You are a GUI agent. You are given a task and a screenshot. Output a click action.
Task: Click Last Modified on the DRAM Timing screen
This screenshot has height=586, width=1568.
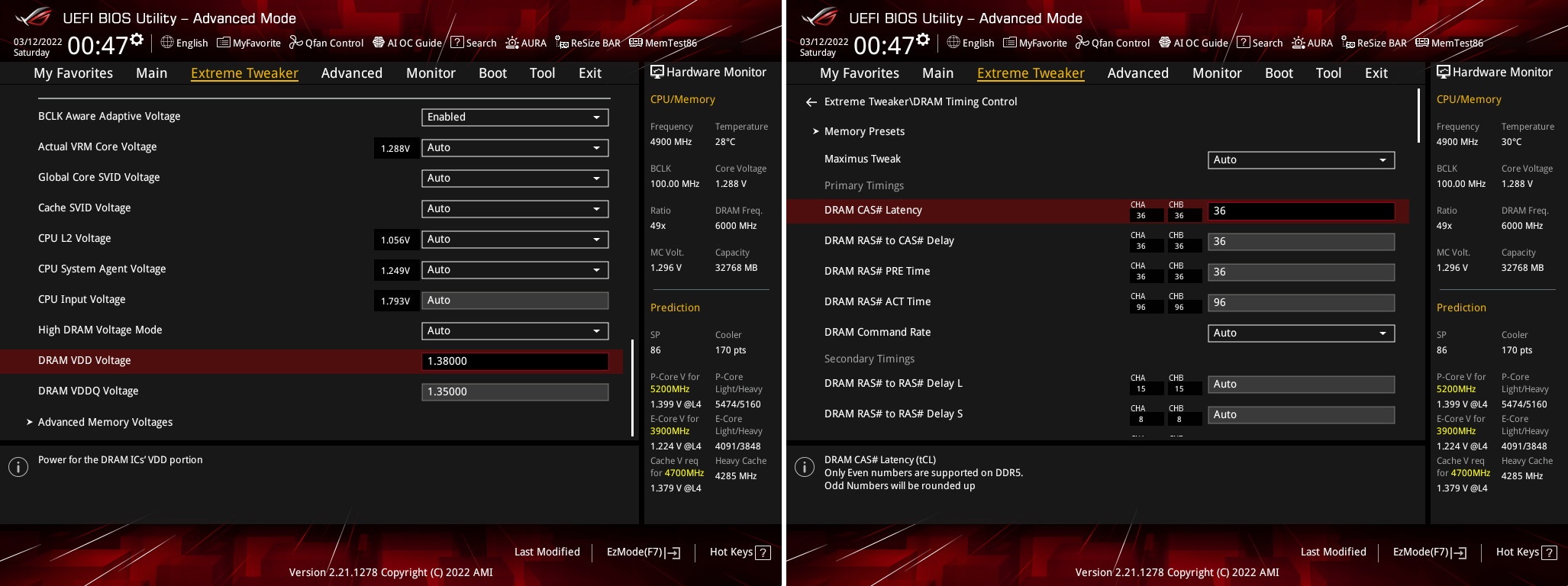(1334, 552)
